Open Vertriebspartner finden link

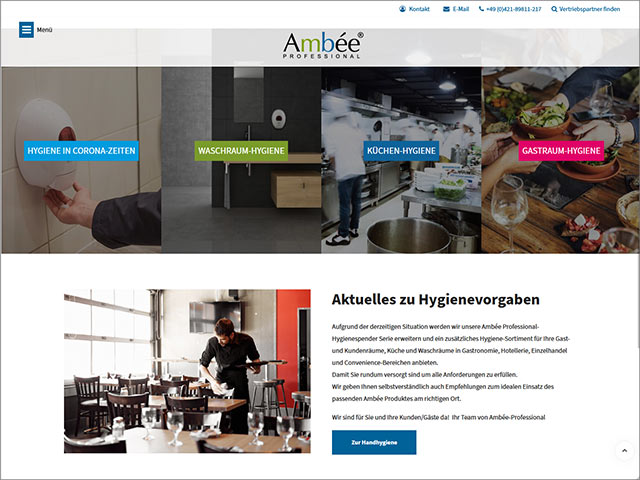tap(589, 9)
